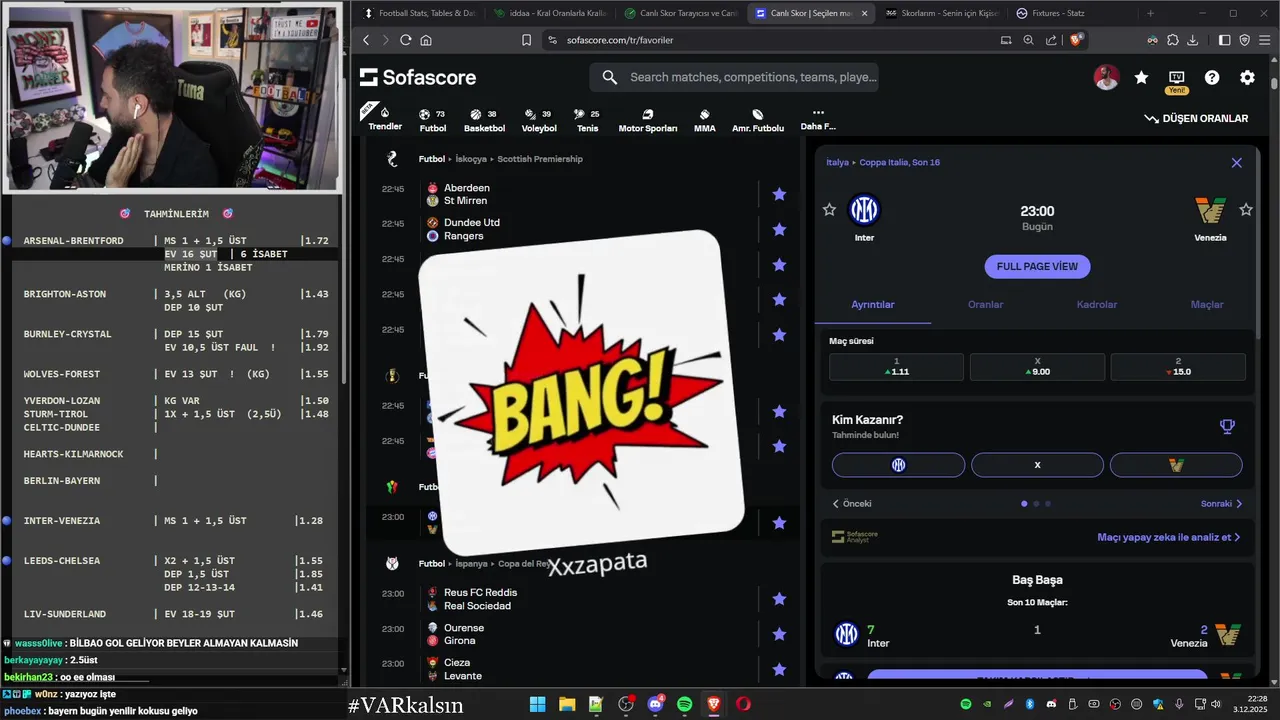Select the MMA sport category
Screen dimensions: 1280x720
pyautogui.click(x=704, y=120)
